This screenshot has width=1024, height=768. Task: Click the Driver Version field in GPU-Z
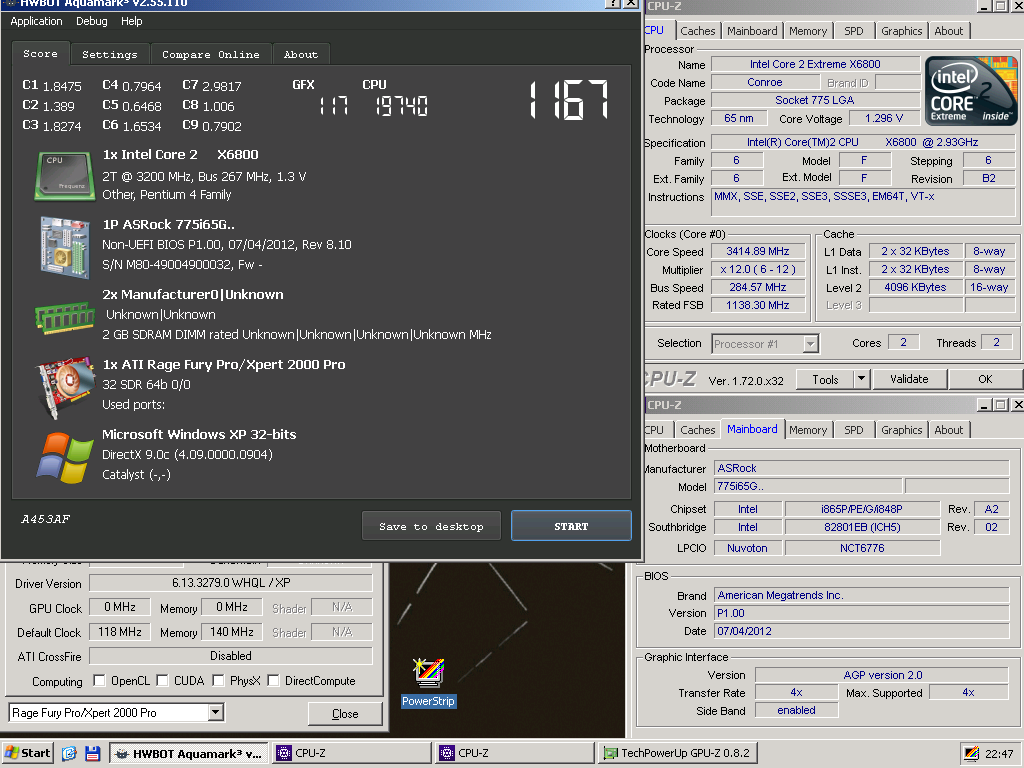(x=231, y=583)
